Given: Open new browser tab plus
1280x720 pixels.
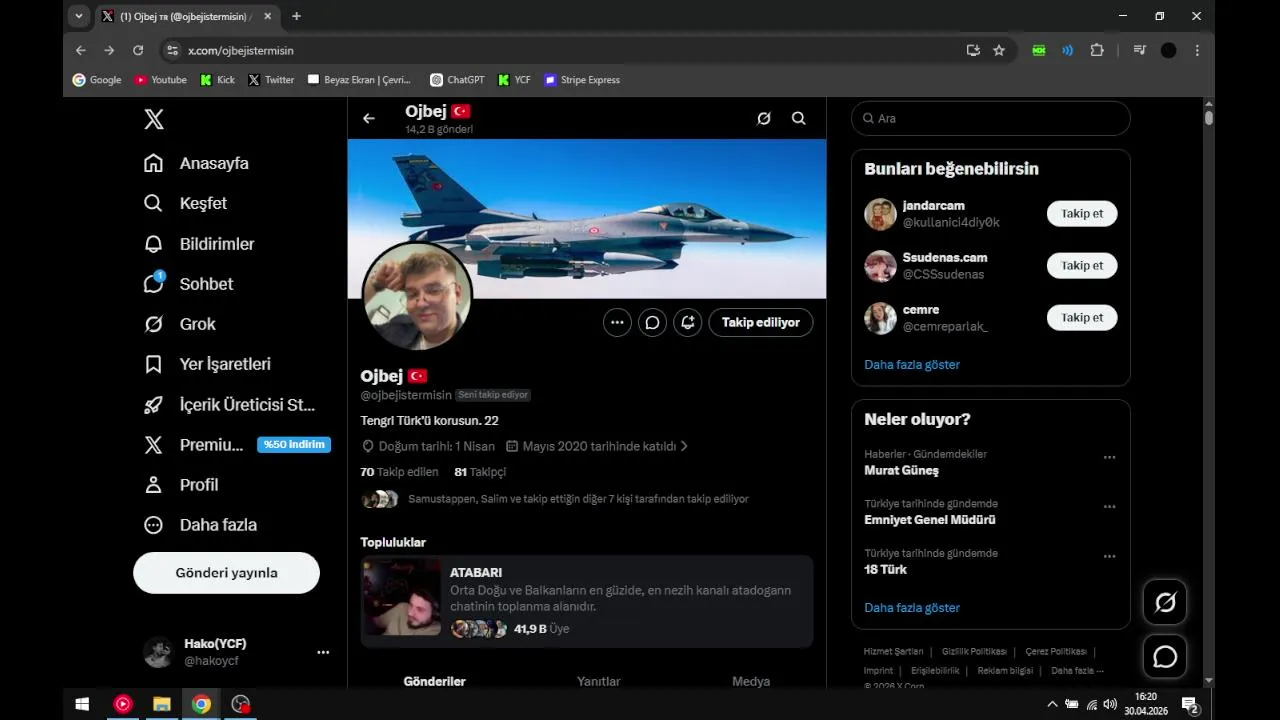Looking at the screenshot, I should point(296,16).
